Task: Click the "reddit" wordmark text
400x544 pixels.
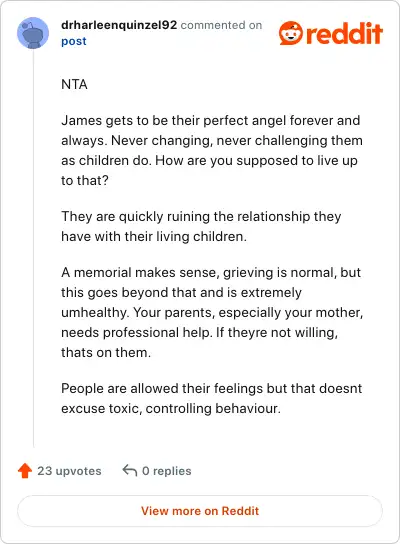Action: 344,34
